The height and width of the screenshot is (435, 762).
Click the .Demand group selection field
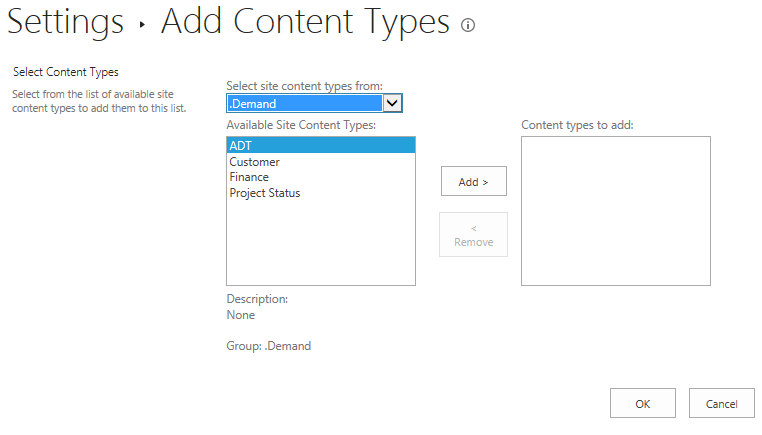coord(304,103)
